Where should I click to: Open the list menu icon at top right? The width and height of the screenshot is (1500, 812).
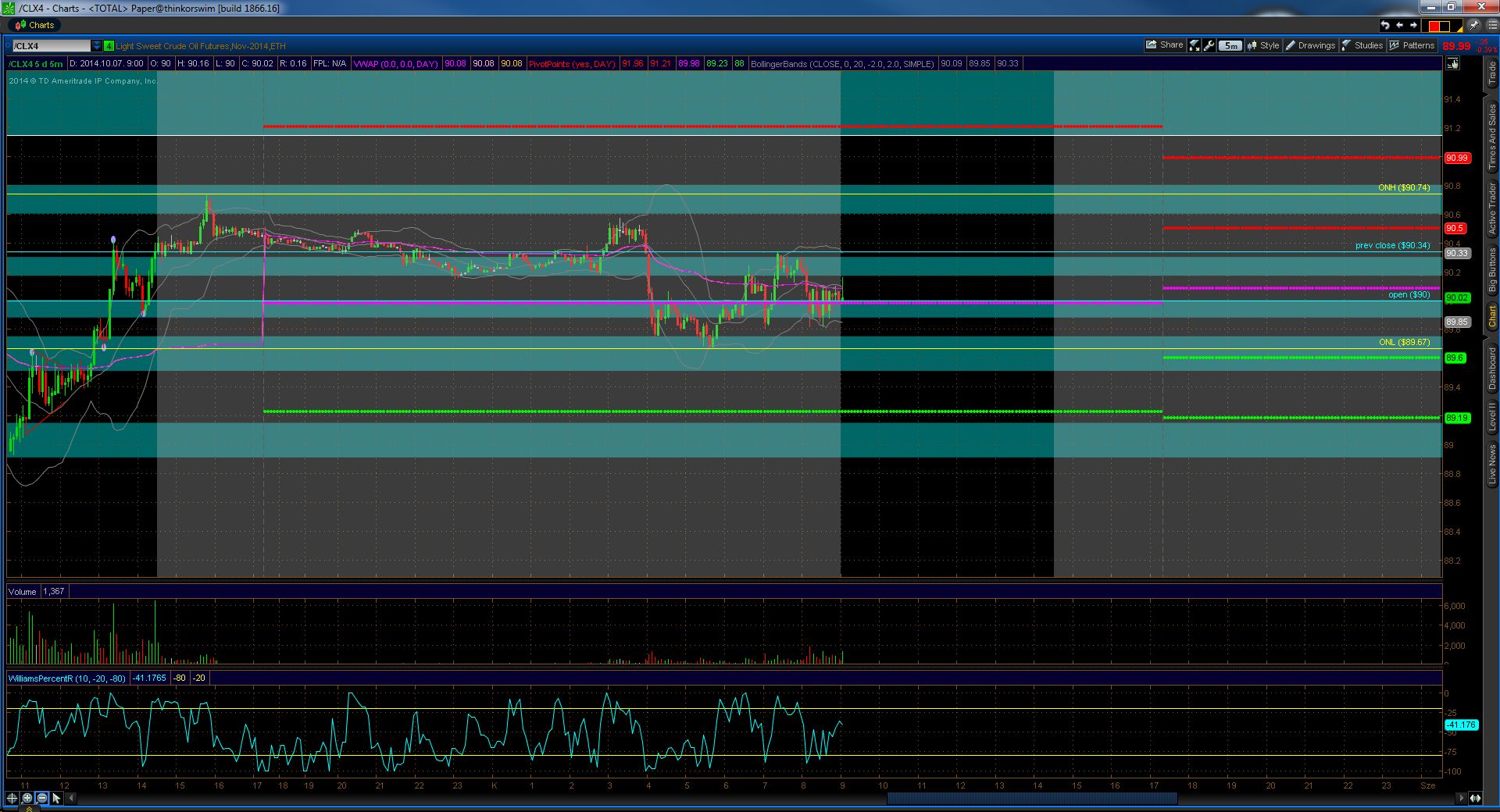[1491, 25]
